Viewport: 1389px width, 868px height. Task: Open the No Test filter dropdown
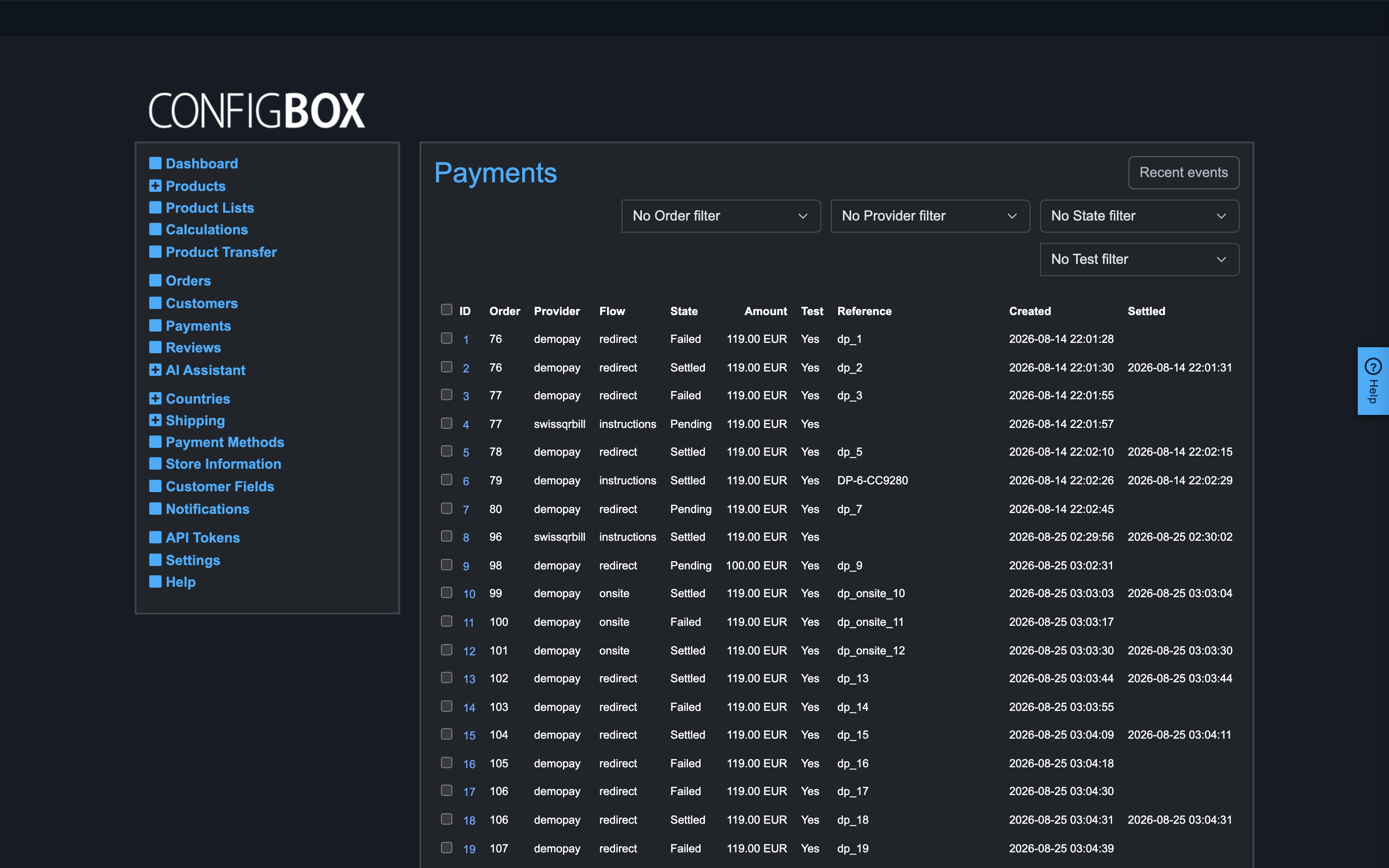point(1139,260)
